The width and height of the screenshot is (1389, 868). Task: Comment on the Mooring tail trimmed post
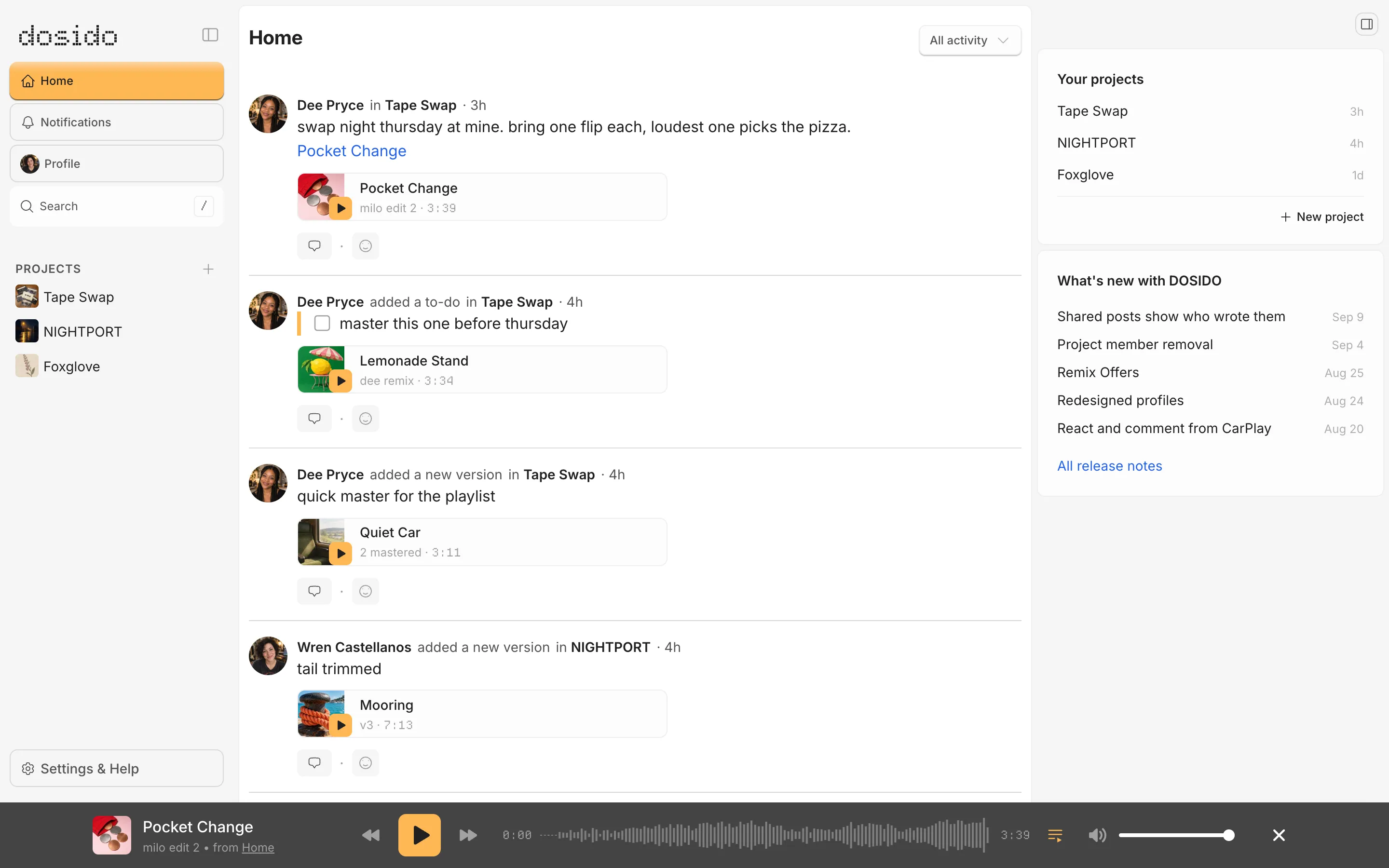314,762
